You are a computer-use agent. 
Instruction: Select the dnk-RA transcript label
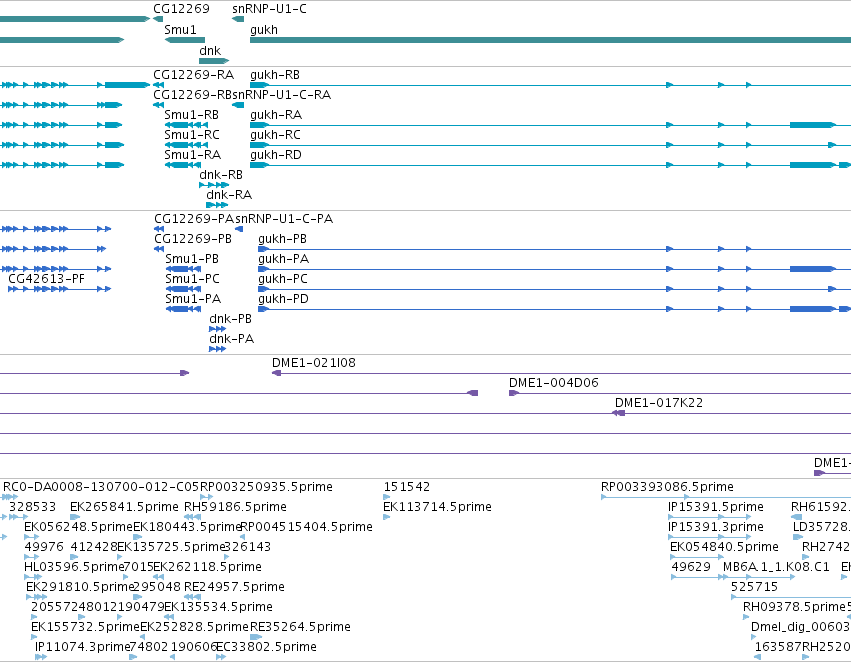coord(229,195)
